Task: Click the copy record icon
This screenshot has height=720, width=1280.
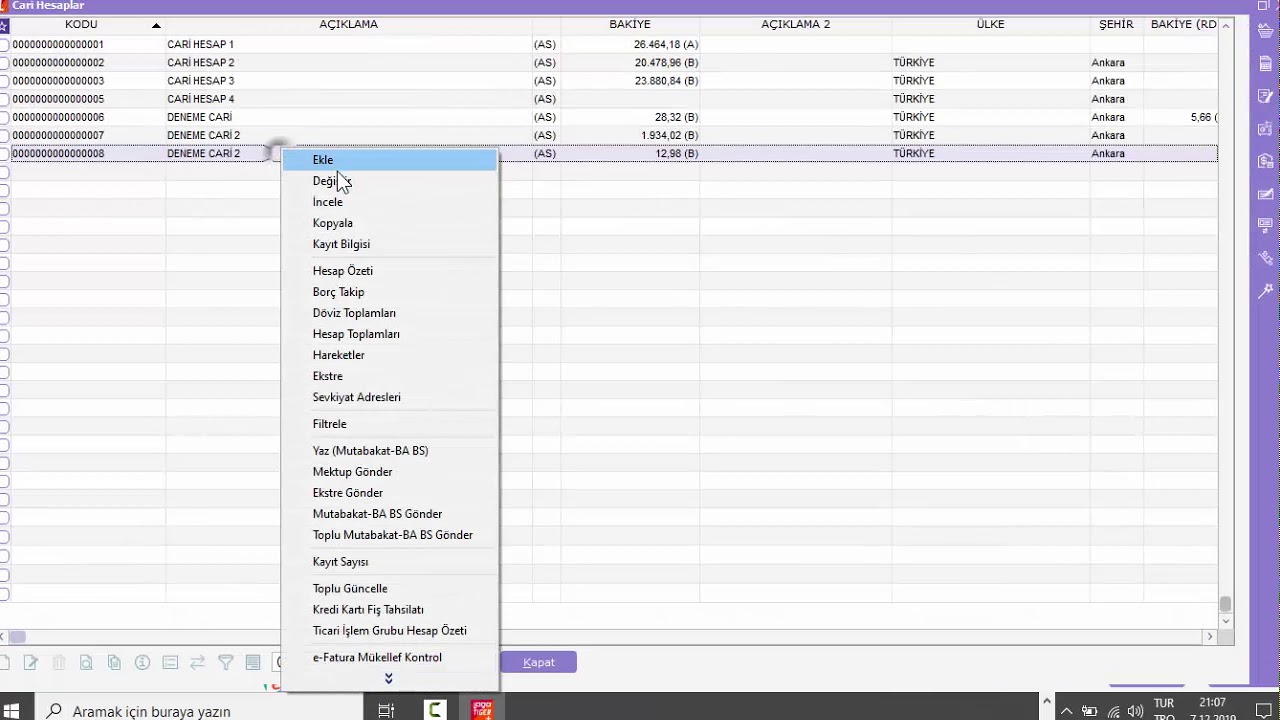Action: coord(115,662)
